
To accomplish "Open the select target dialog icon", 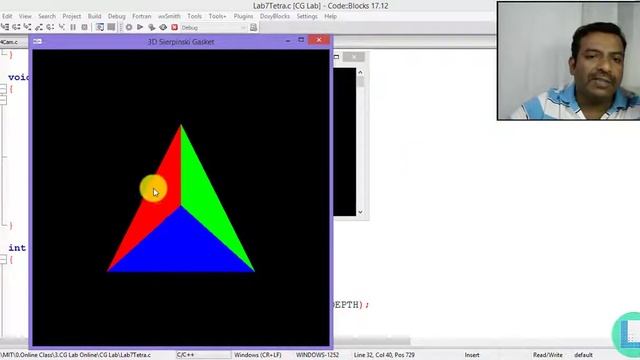I will (253, 27).
